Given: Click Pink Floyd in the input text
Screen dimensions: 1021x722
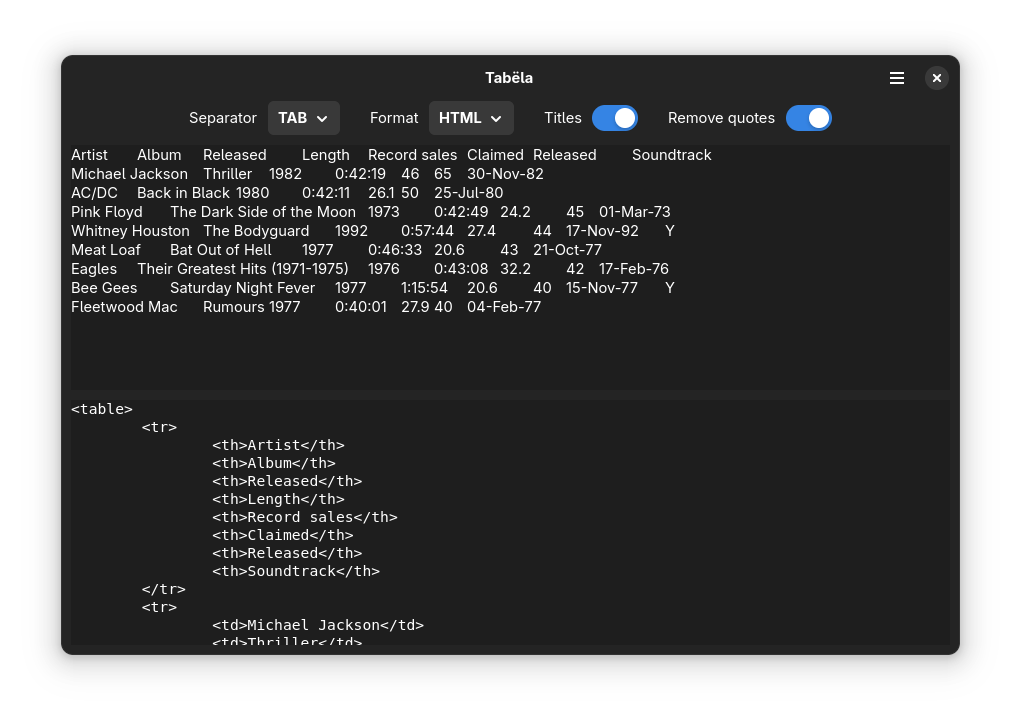Looking at the screenshot, I should coord(107,212).
